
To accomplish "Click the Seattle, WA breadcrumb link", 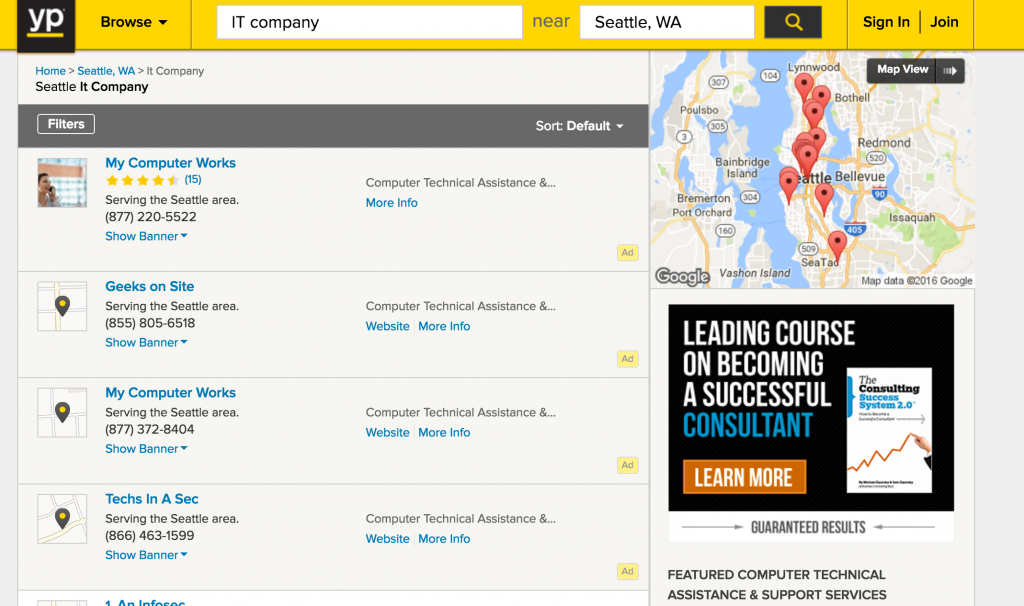I will pos(106,71).
